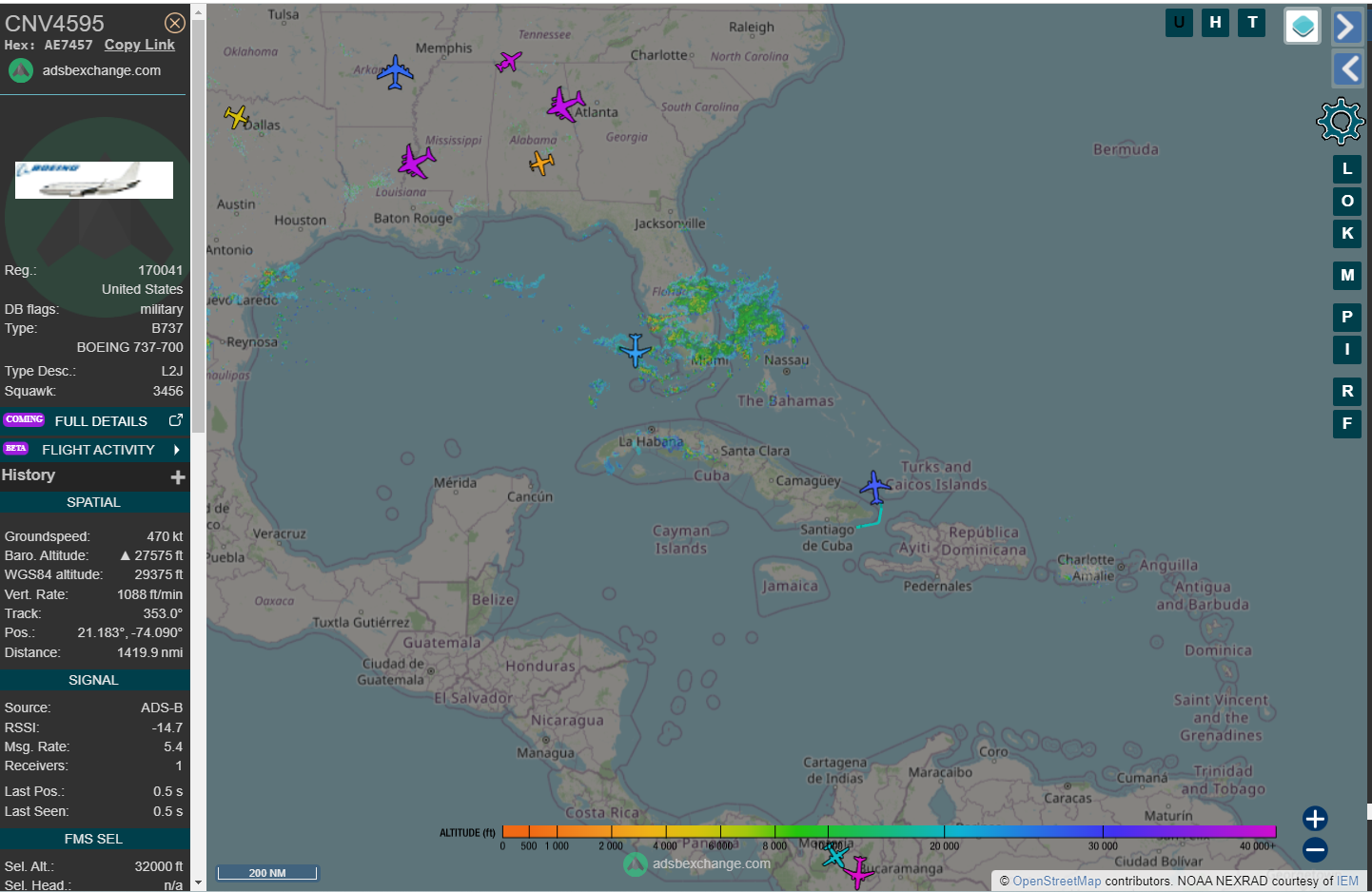Click the right chevron arrow button
1372x892 pixels.
pos(1347,27)
